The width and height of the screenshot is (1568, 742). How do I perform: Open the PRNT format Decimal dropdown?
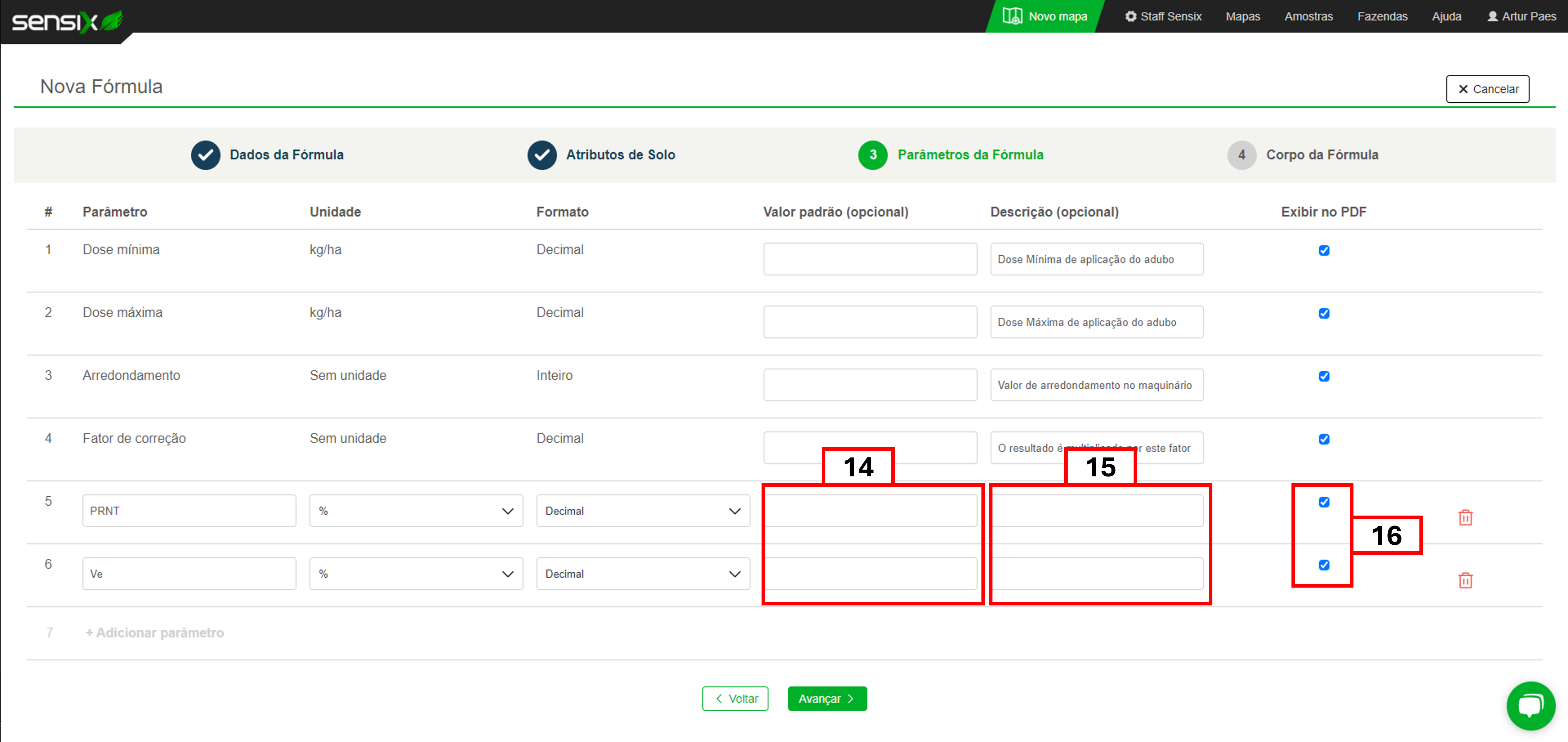(642, 511)
